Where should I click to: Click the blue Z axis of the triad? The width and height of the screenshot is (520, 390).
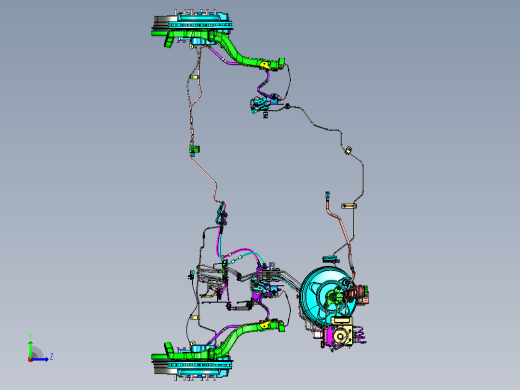point(40,359)
